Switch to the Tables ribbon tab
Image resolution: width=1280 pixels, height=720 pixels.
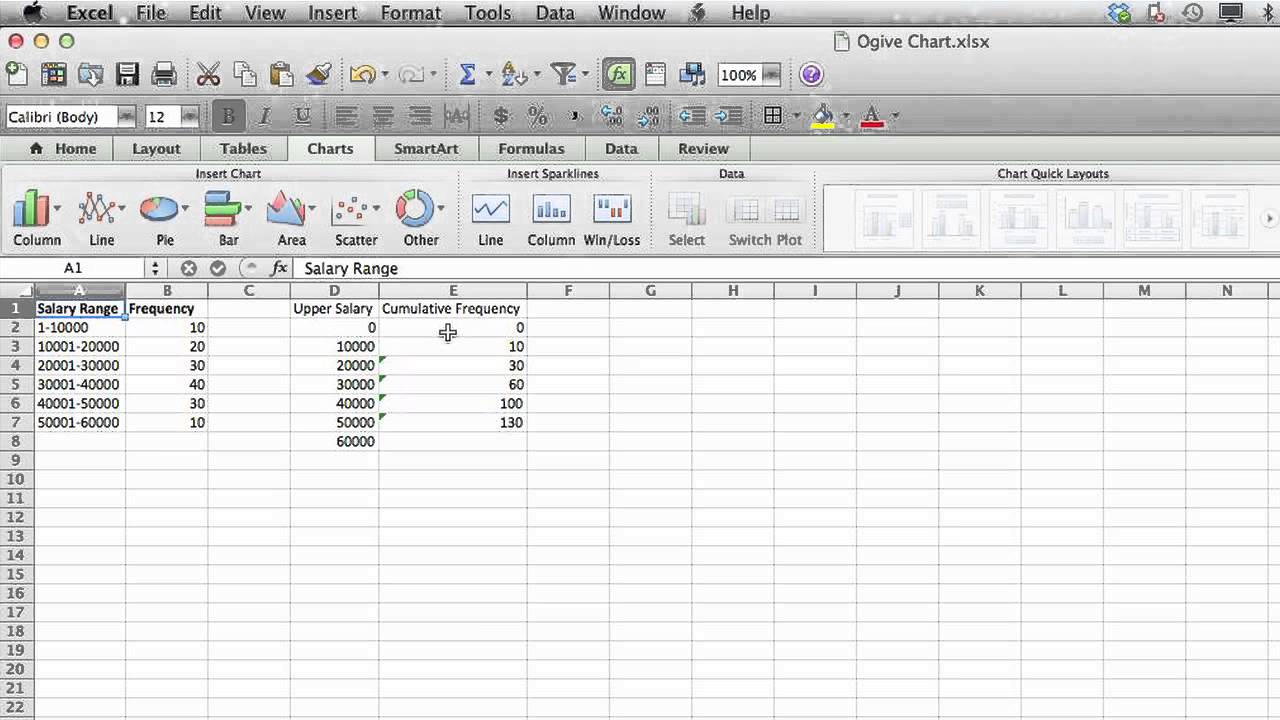pos(243,148)
